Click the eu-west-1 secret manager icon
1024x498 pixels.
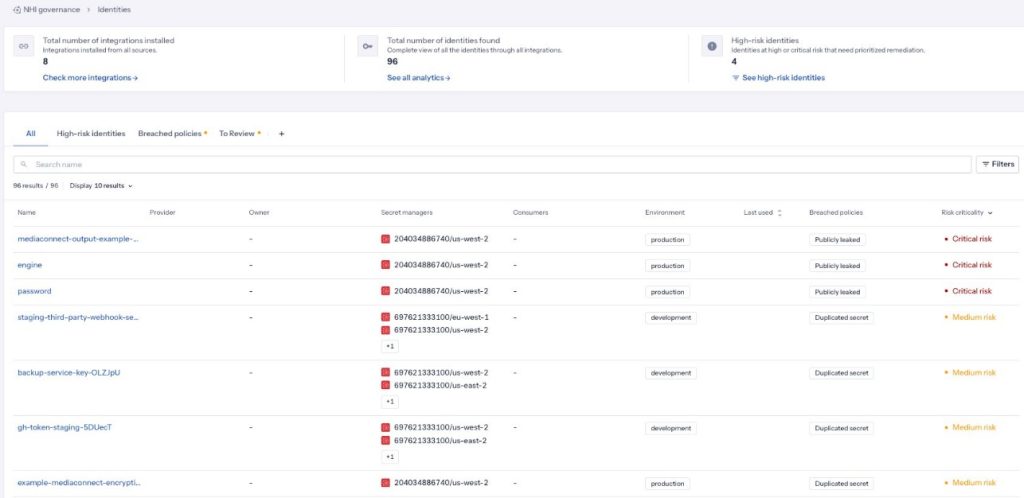(385, 317)
